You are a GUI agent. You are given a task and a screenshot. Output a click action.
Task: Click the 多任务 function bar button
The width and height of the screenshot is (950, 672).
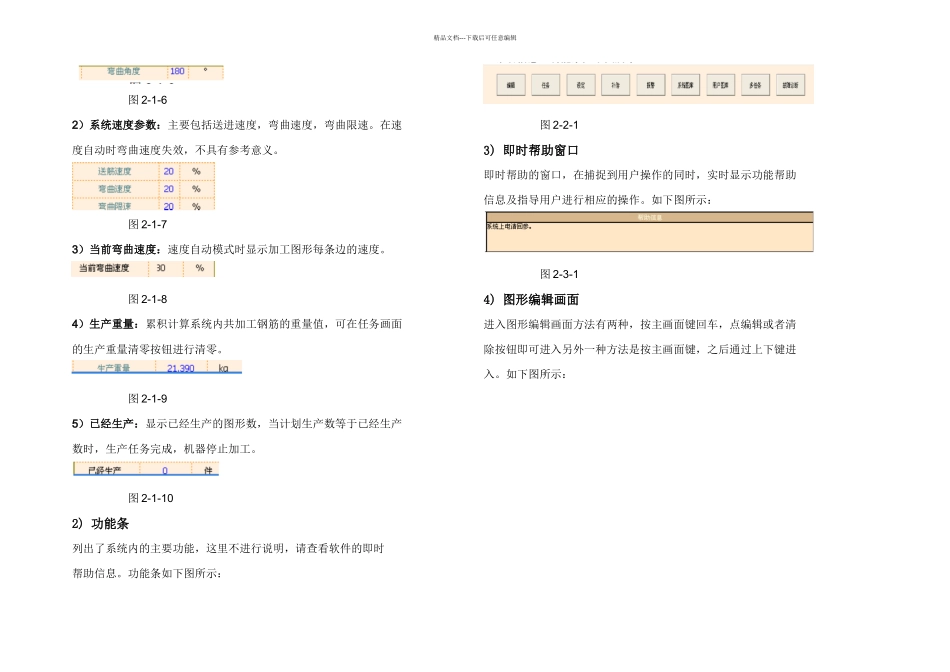[755, 85]
